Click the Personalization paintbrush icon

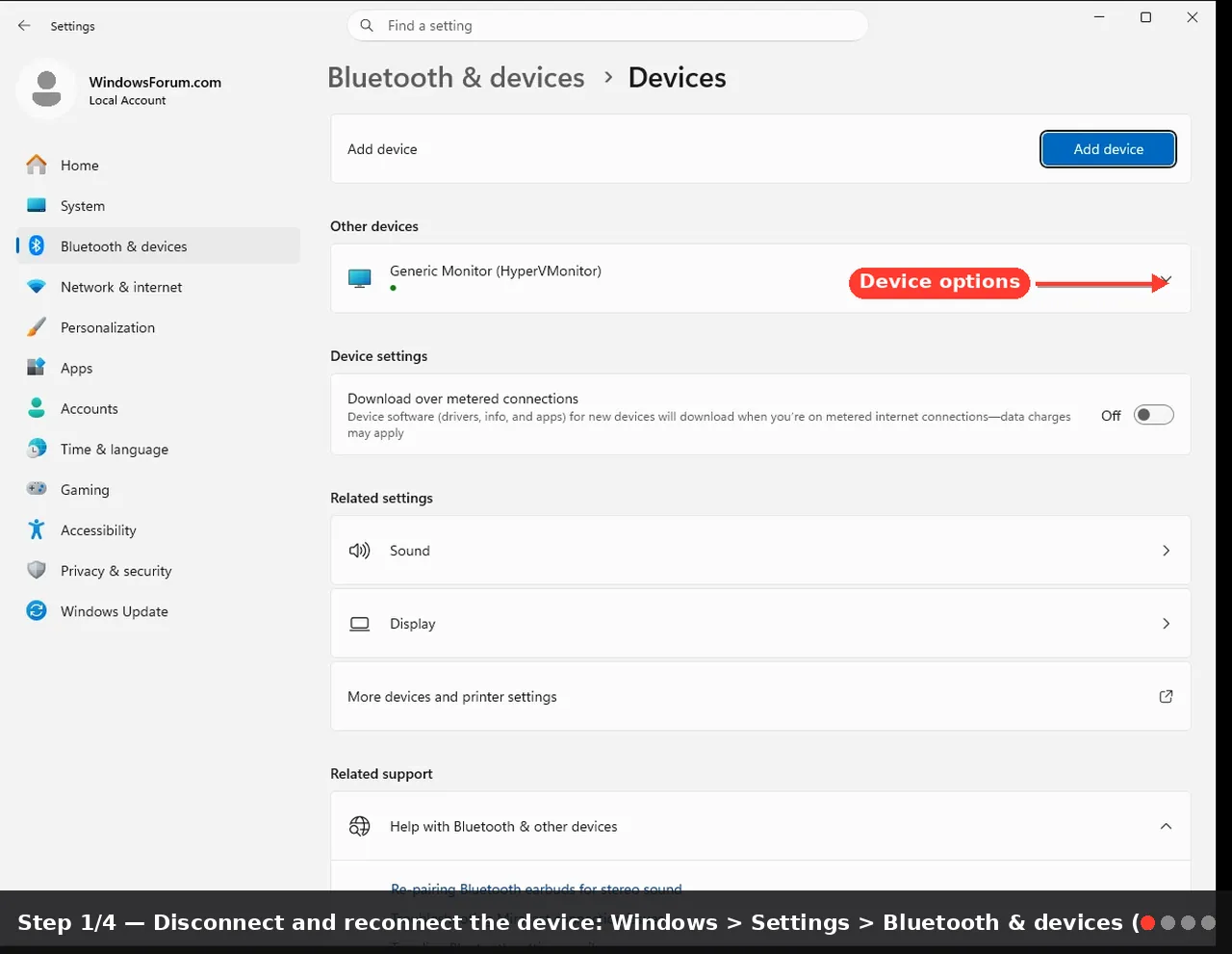(37, 327)
